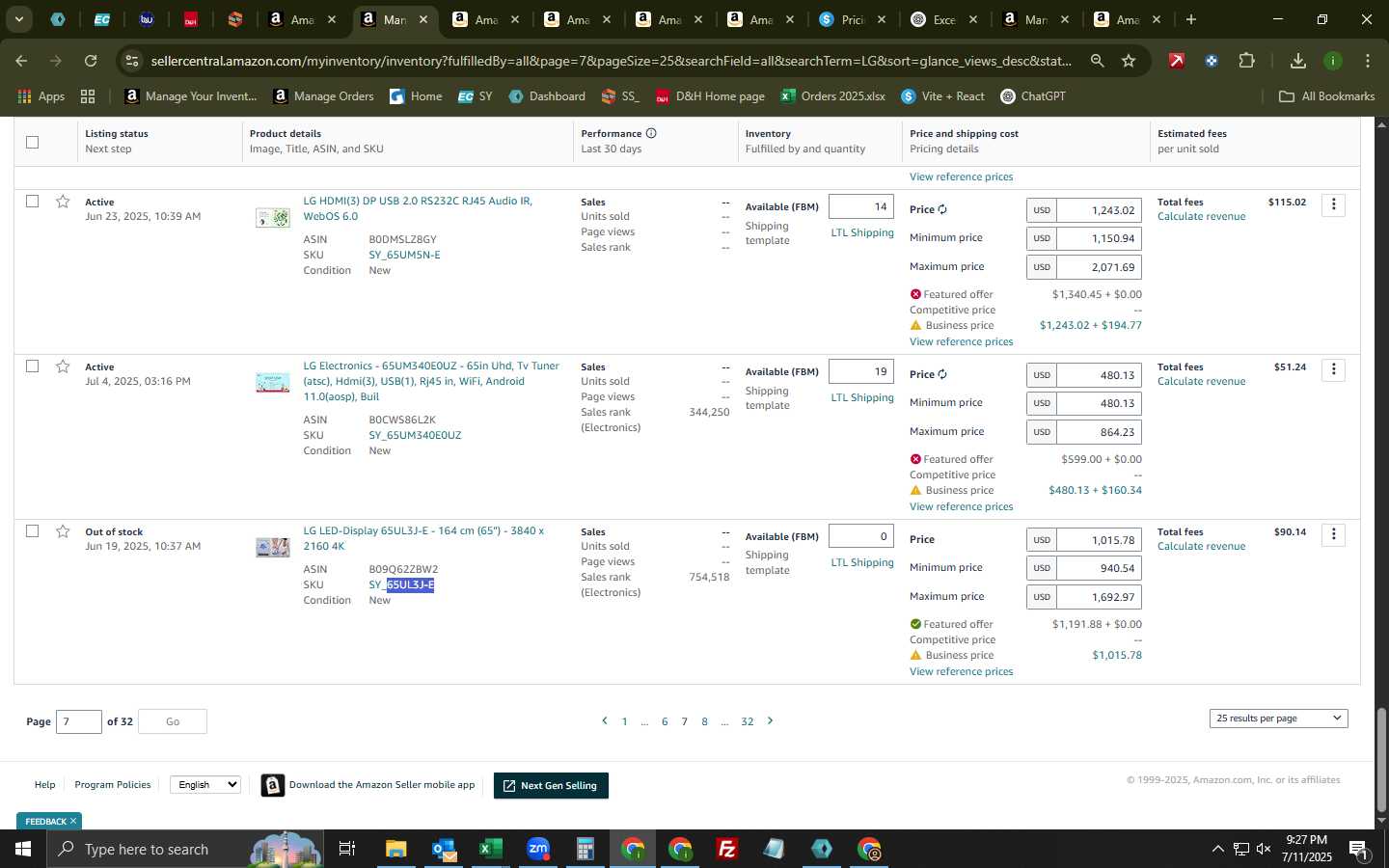
Task: Go to page 8 in pagination
Action: [x=704, y=721]
